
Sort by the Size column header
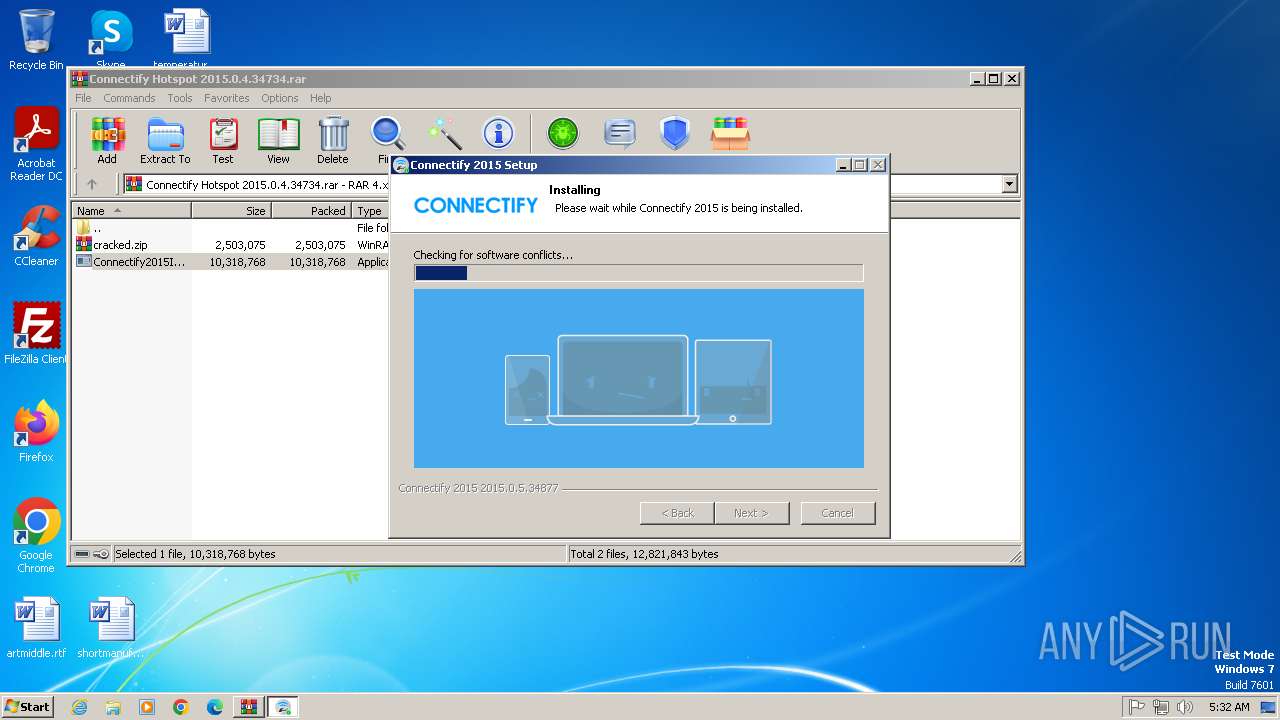[x=232, y=211]
